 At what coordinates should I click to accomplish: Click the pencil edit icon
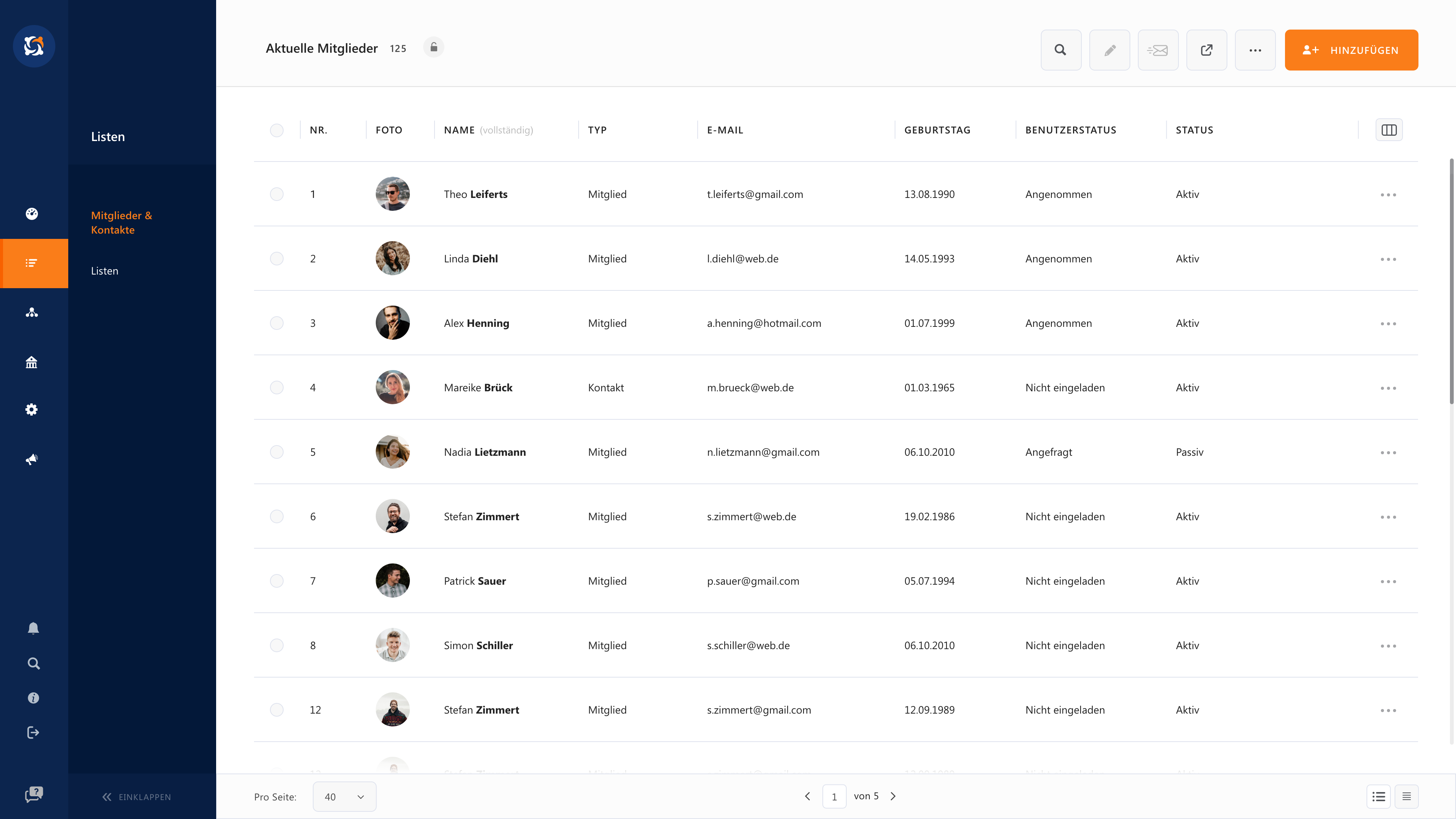(1109, 50)
